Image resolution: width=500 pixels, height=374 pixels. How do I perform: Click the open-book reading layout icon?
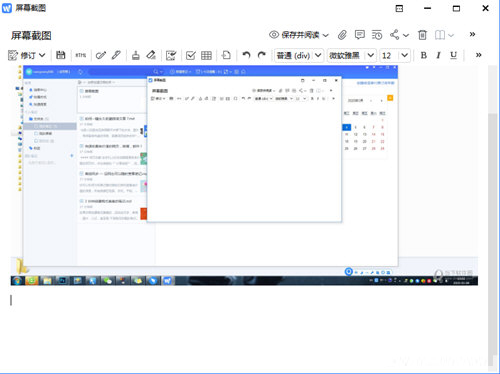440,35
